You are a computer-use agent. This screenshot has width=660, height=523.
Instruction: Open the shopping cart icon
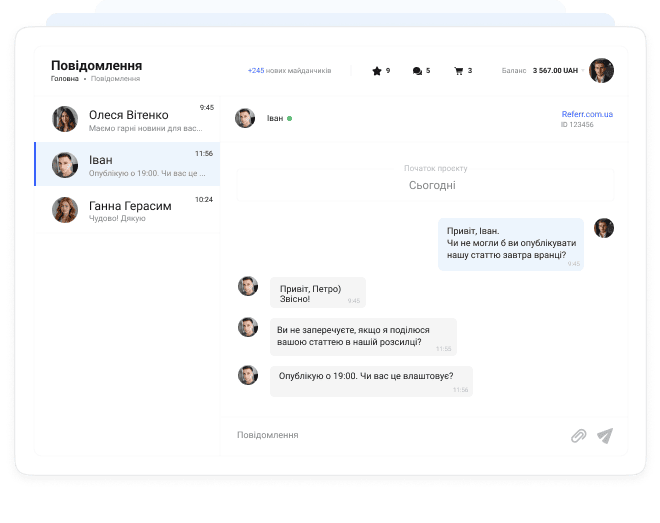(458, 71)
